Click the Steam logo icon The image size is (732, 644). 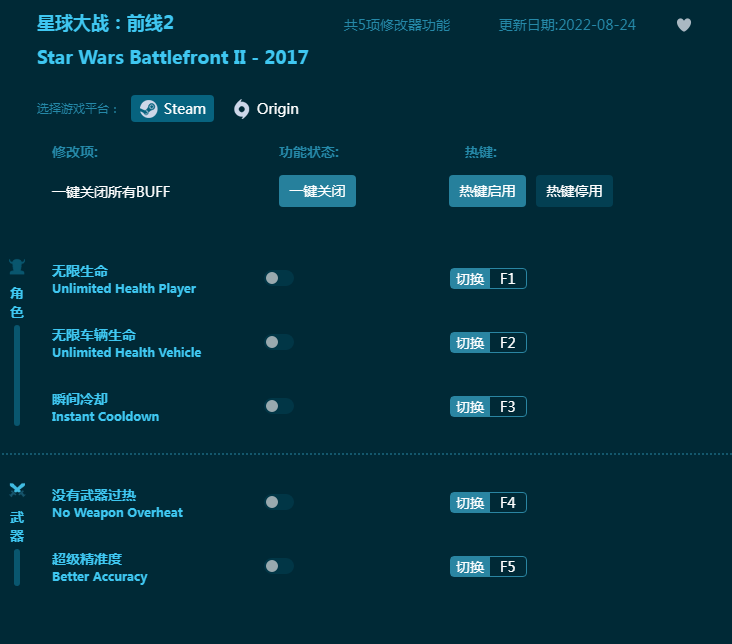click(x=149, y=109)
